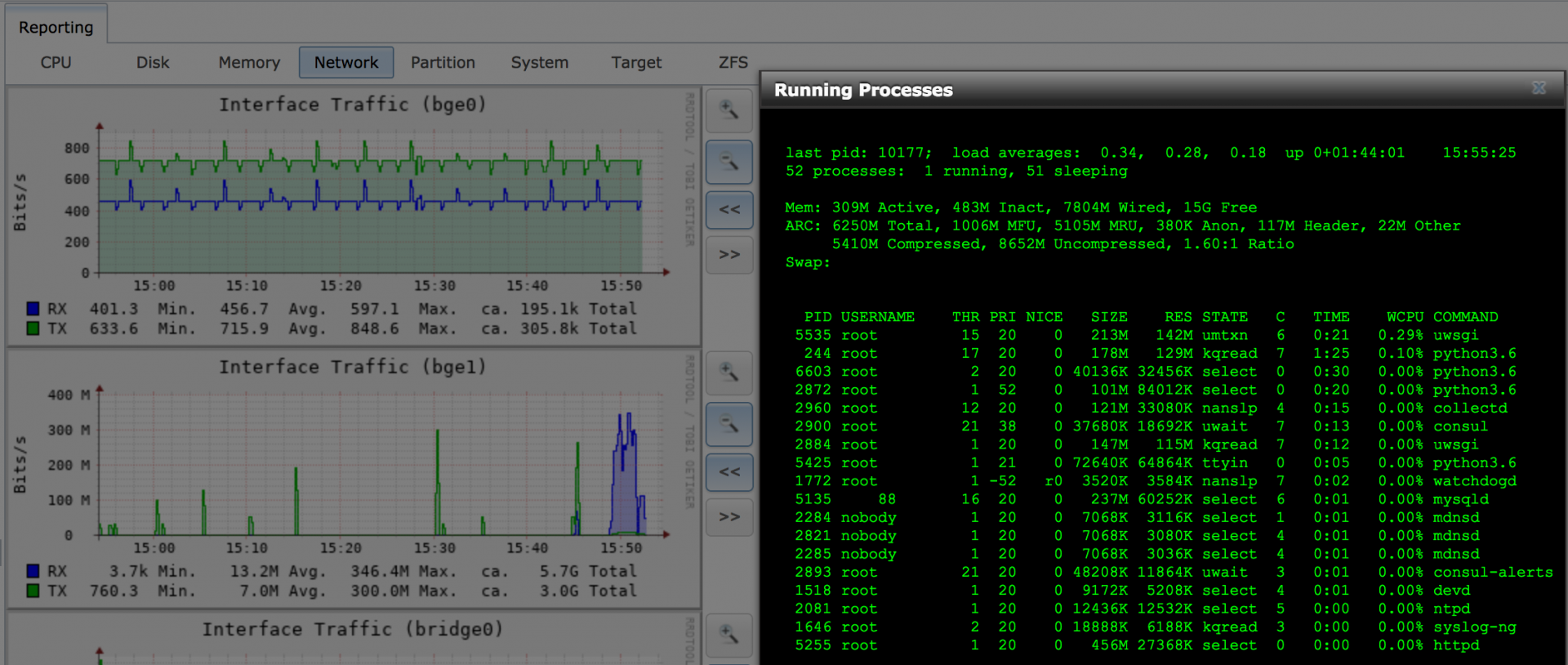Click the collectd process row
The height and width of the screenshot is (665, 1568).
pyautogui.click(x=1151, y=408)
